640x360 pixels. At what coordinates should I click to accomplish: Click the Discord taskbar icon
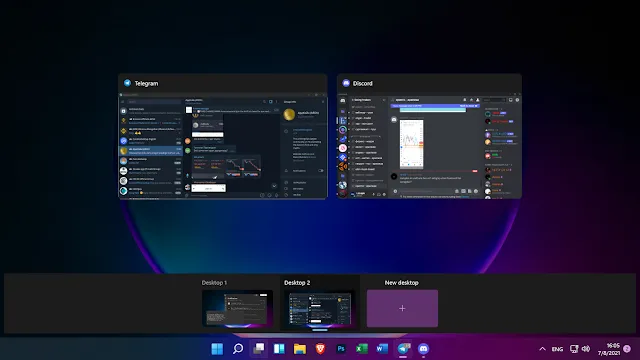[423, 349]
